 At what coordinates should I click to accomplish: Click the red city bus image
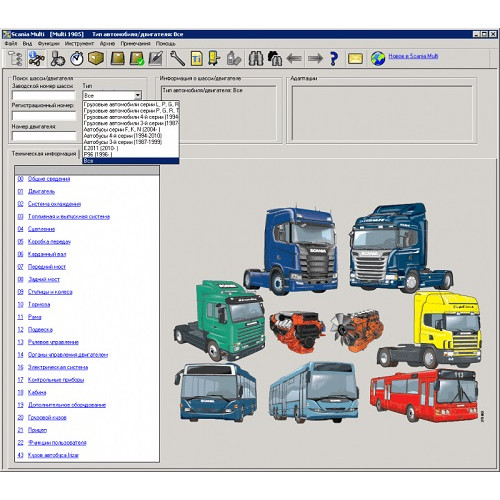424,395
